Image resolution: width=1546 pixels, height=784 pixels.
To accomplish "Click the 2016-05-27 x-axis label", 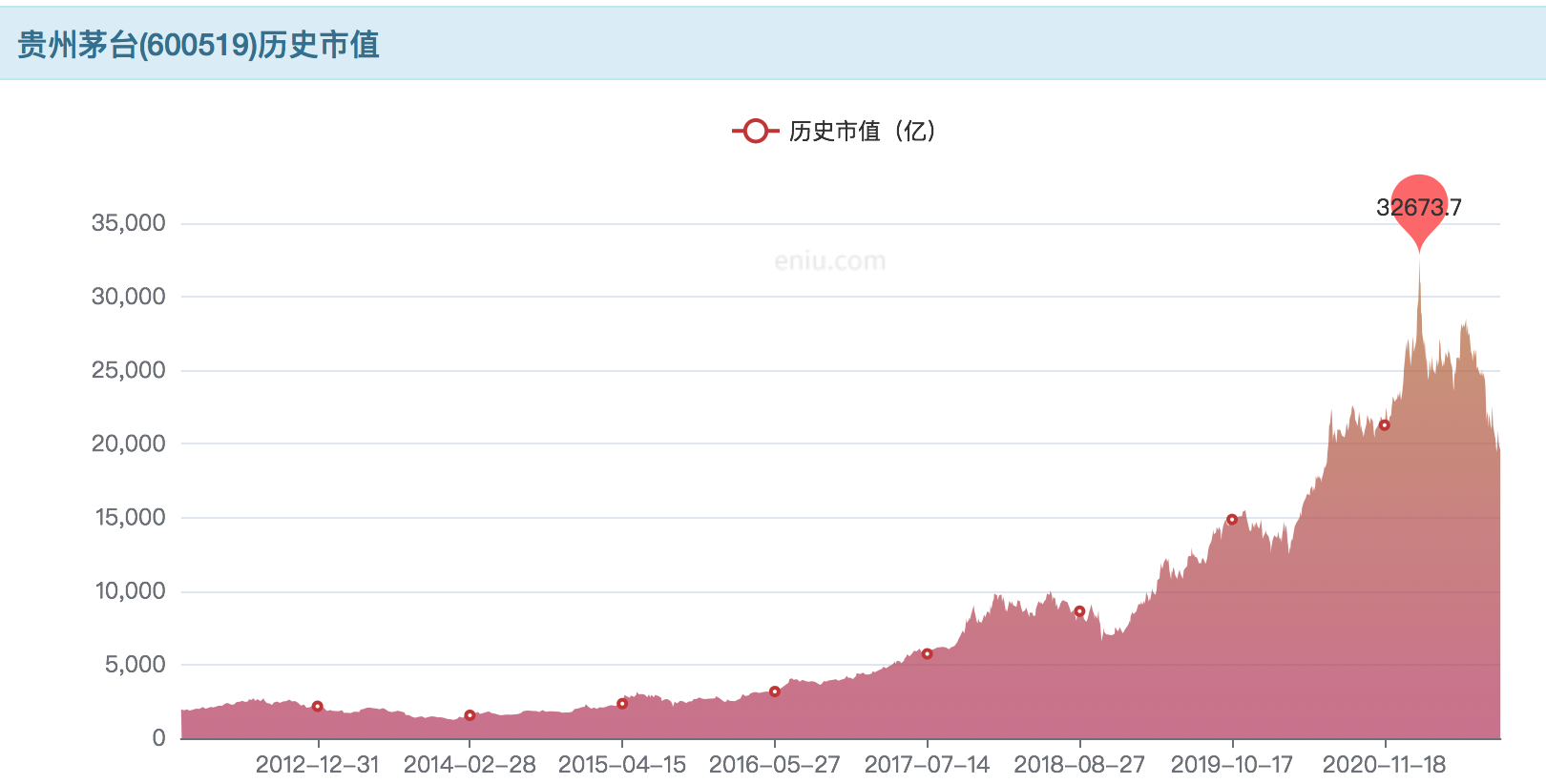I will (x=775, y=765).
